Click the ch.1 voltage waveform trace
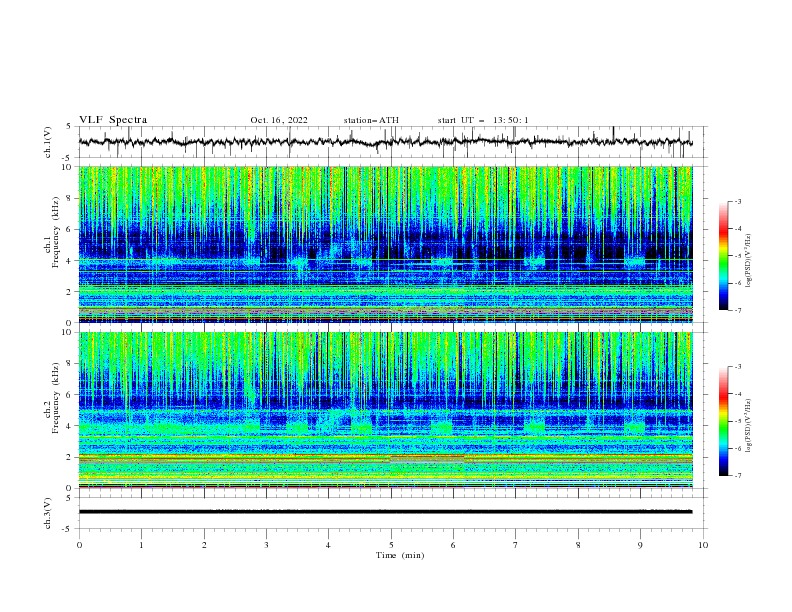 (x=386, y=142)
